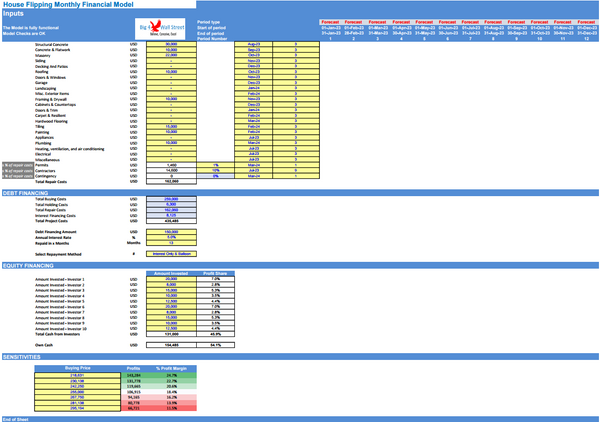This screenshot has height=422, width=600.
Task: Select the Total Repair Costs value
Action: click(x=171, y=182)
